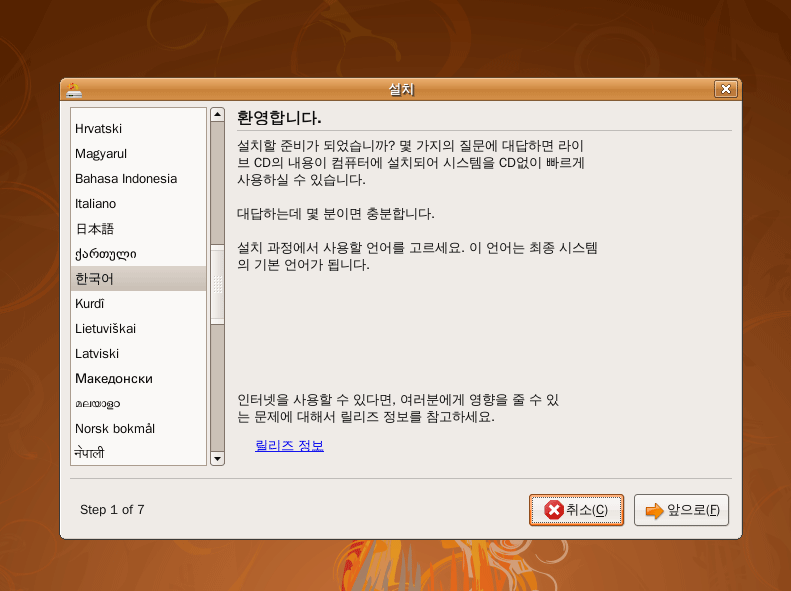The image size is (791, 591).
Task: Pick 日本語 in the language list
Action: click(138, 228)
